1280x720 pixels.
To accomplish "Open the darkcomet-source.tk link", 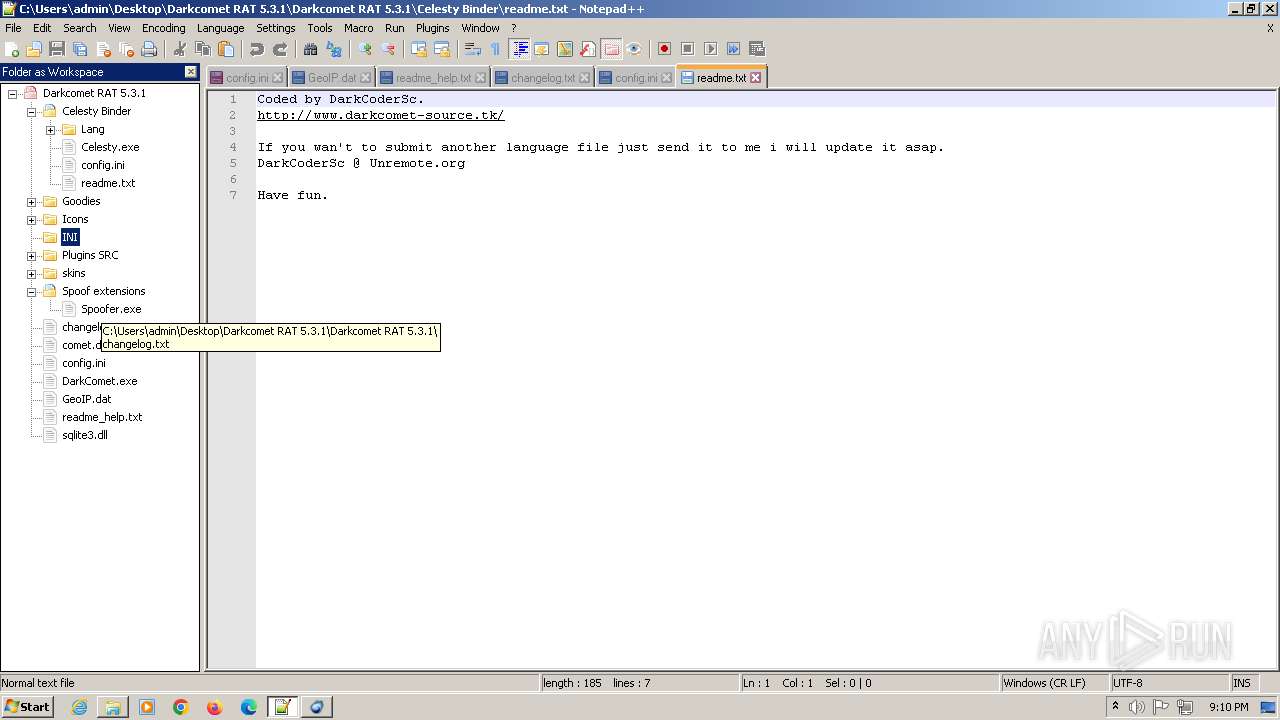I will tap(381, 115).
